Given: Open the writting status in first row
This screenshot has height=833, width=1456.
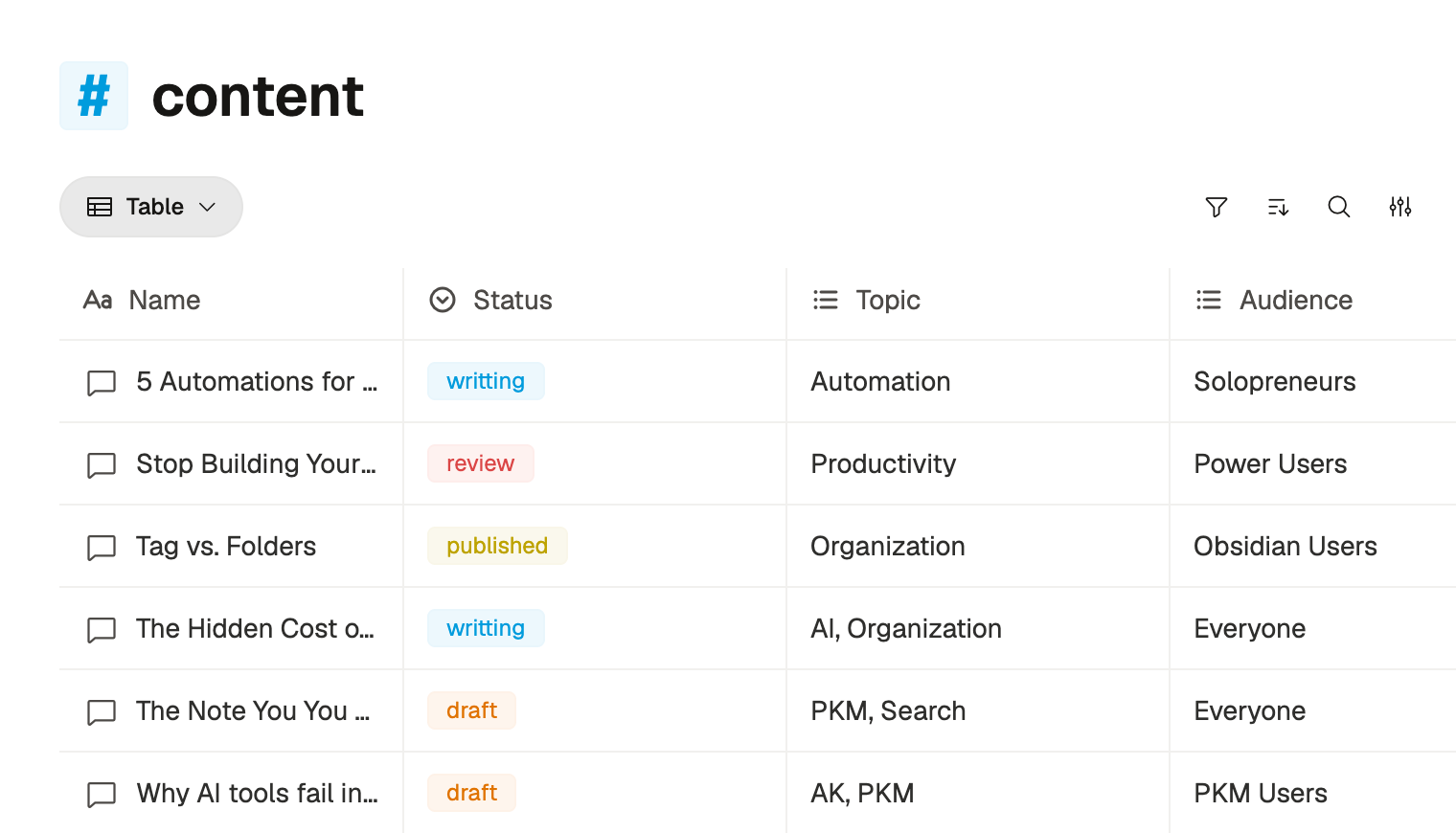Looking at the screenshot, I should pos(486,381).
